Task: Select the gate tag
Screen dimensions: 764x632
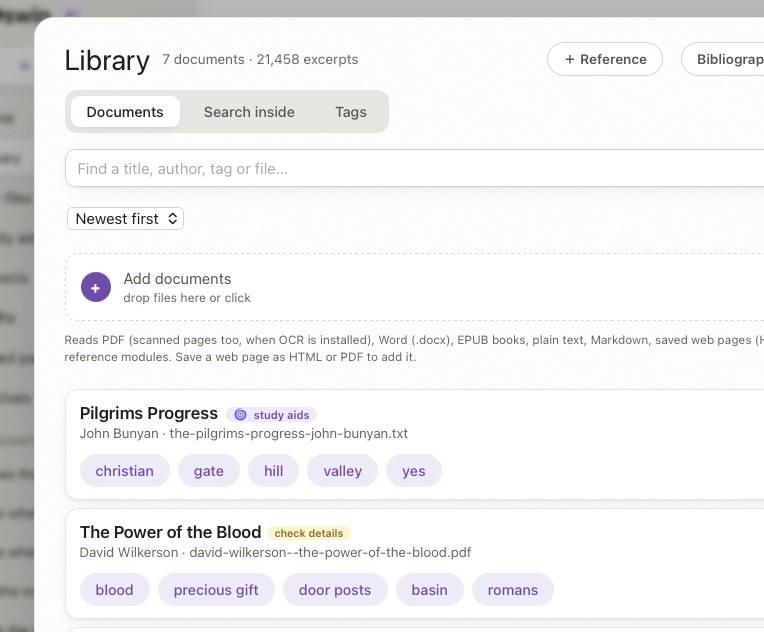Action: 209,471
